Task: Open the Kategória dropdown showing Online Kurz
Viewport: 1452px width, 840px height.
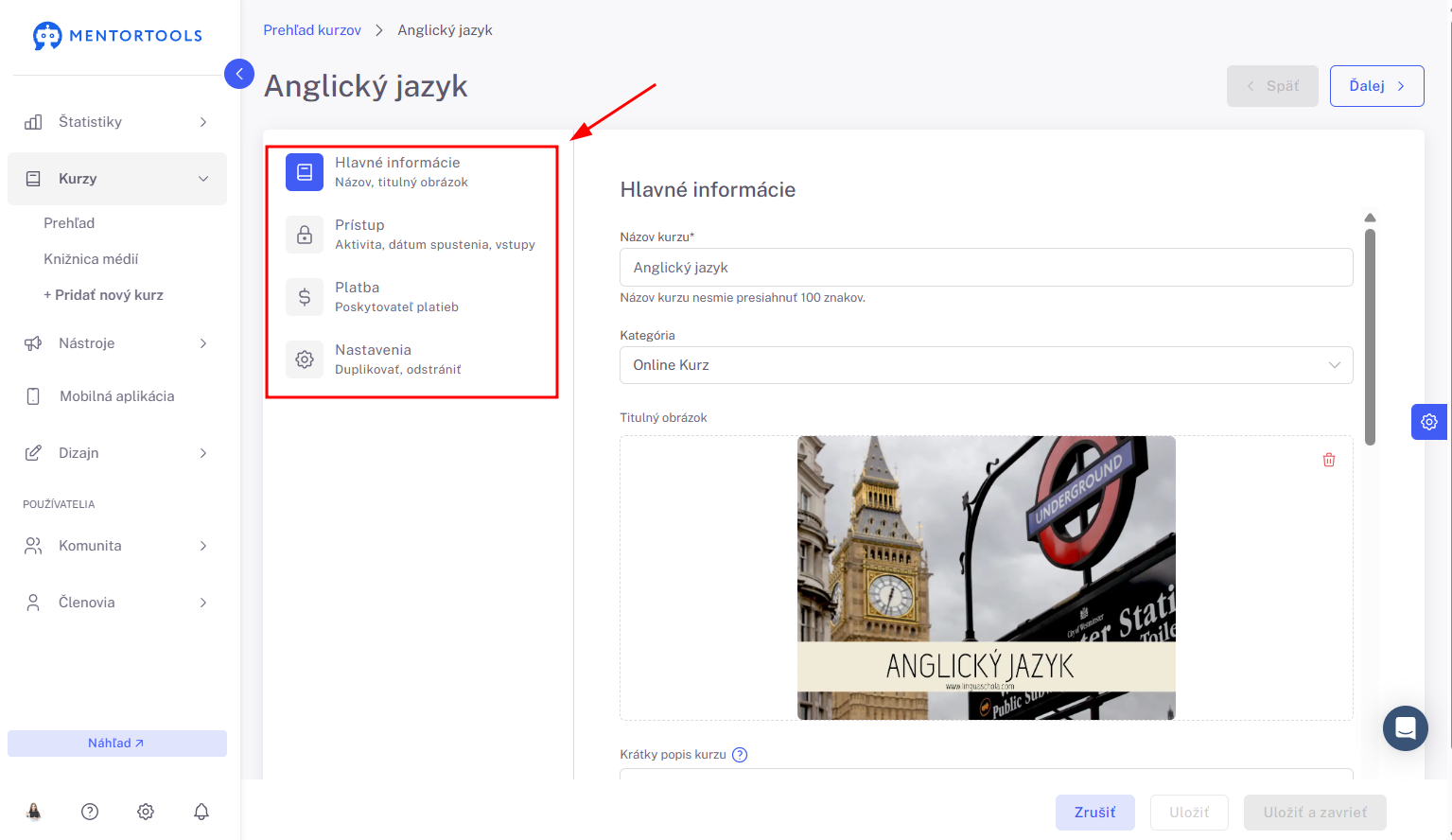Action: [986, 365]
